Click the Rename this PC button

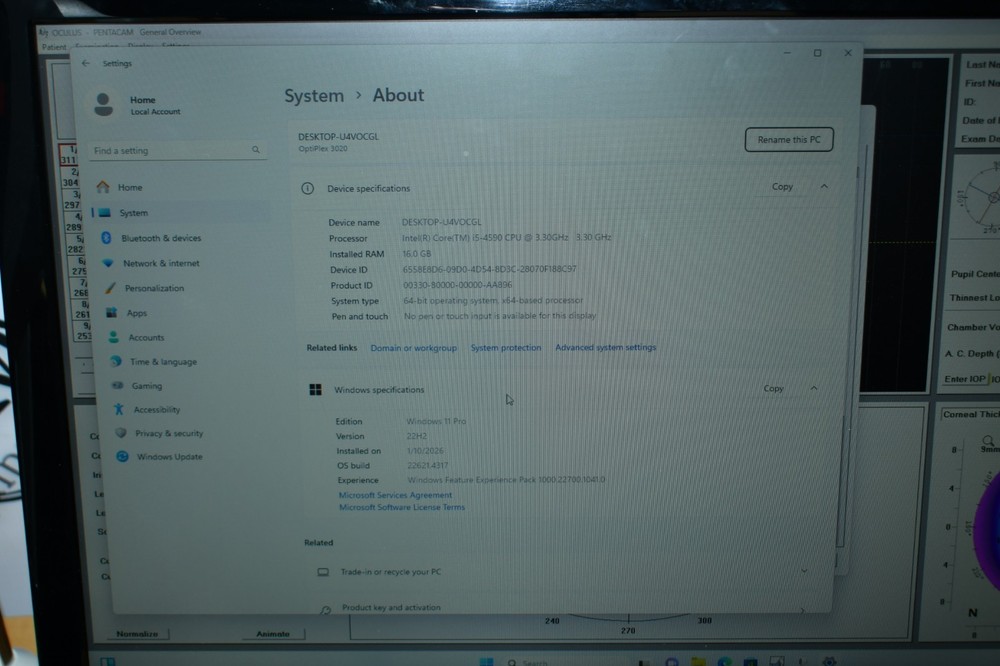[x=789, y=140]
